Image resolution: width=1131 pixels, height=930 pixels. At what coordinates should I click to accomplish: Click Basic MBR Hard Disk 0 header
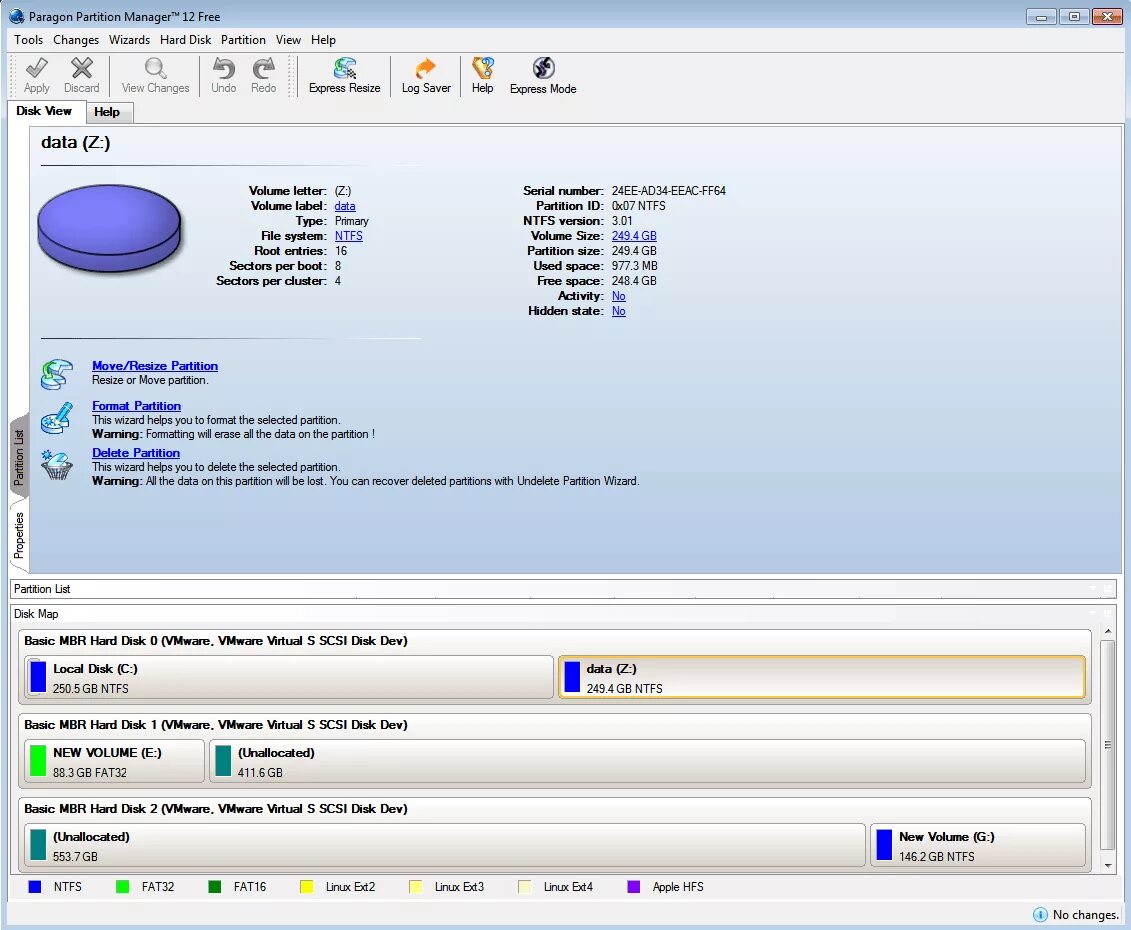tap(216, 641)
